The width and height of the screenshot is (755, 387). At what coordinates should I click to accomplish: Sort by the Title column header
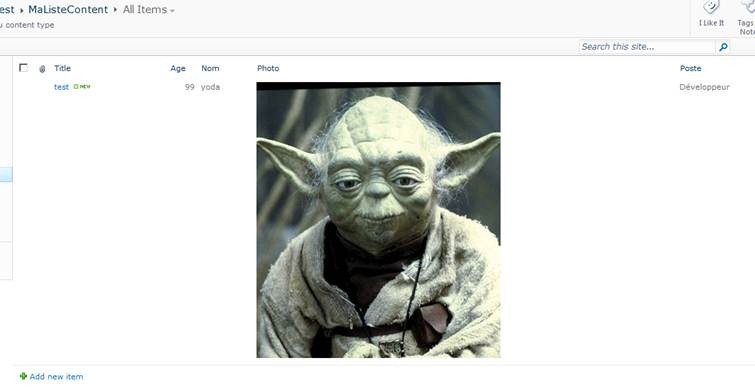click(63, 68)
